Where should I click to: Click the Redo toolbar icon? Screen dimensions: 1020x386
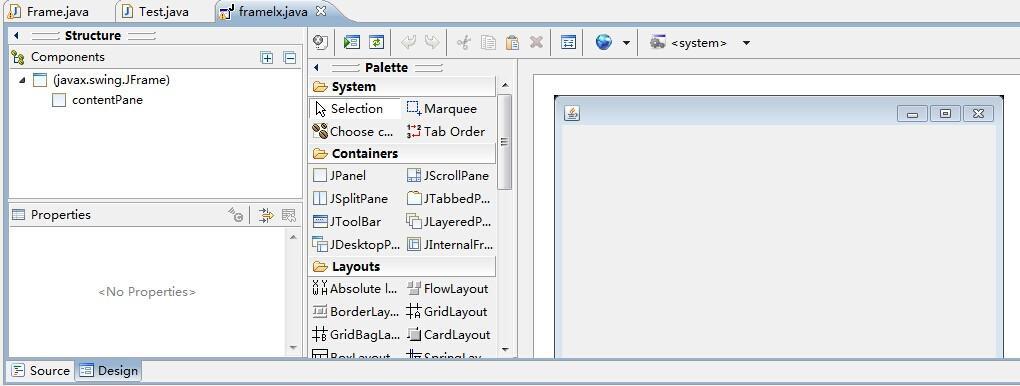(x=431, y=43)
